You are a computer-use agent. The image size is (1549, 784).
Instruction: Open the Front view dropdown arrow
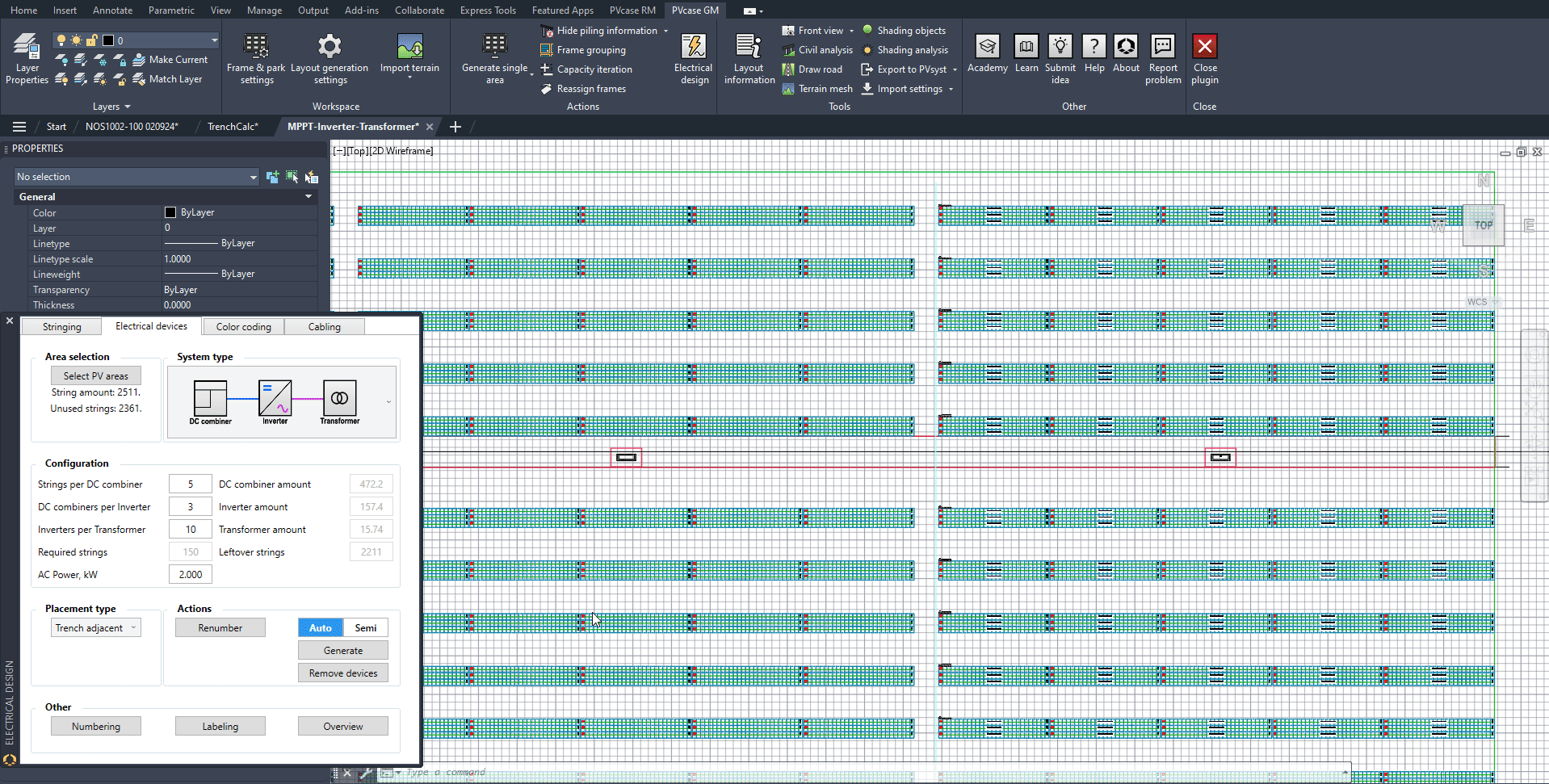pyautogui.click(x=851, y=31)
